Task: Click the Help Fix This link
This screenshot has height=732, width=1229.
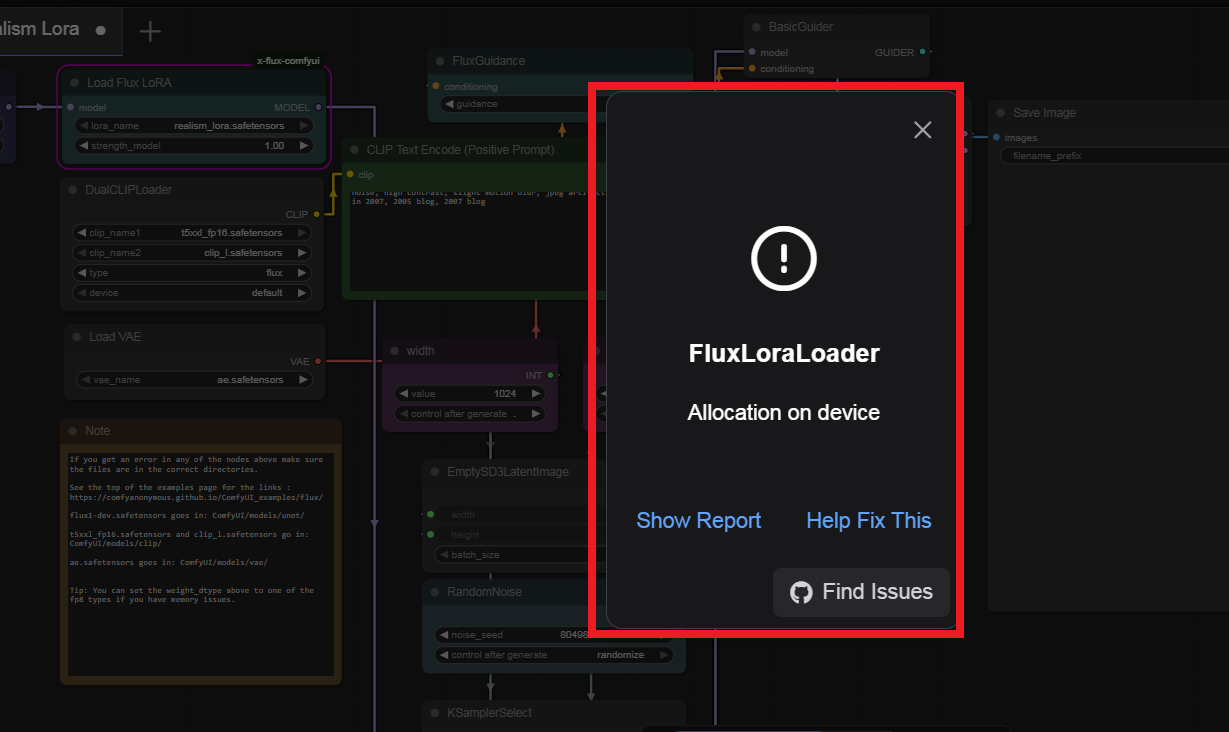Action: point(868,521)
